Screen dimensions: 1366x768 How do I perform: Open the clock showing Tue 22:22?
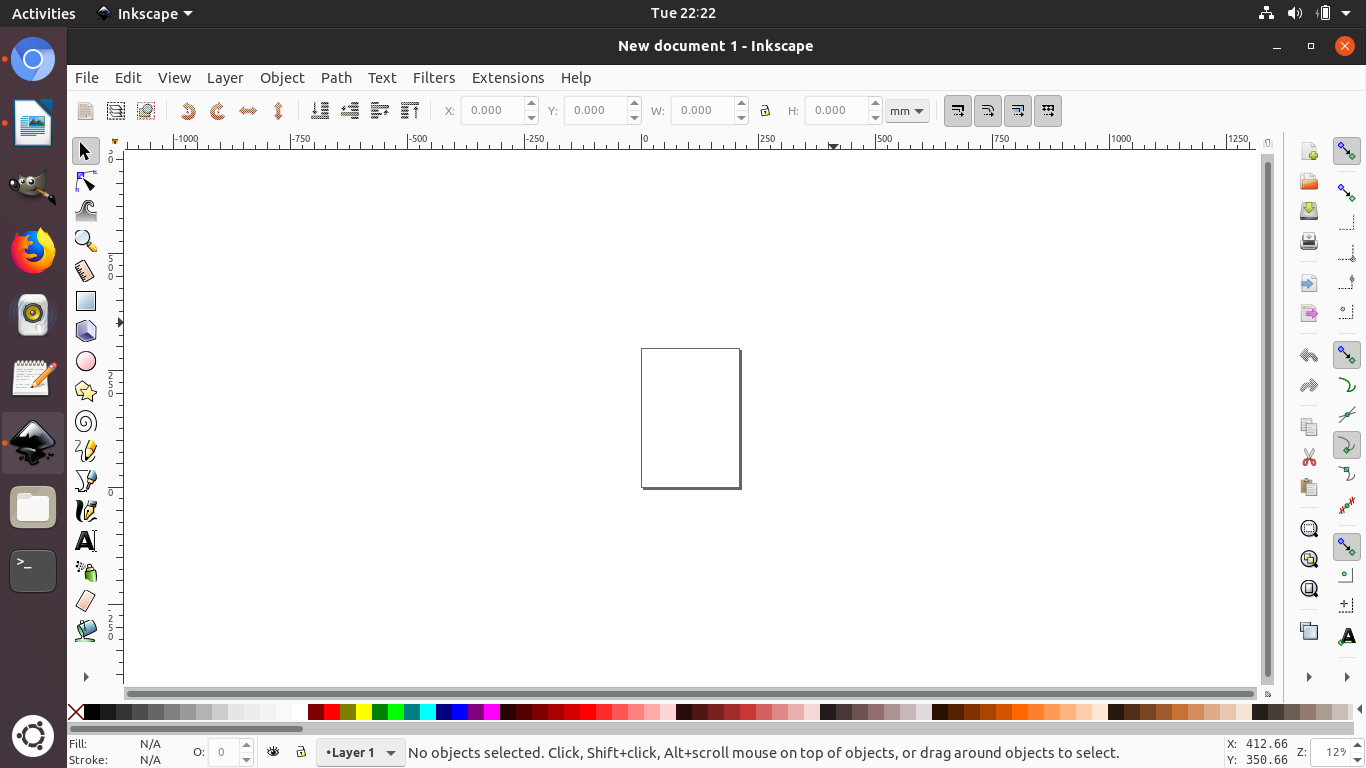pyautogui.click(x=683, y=13)
